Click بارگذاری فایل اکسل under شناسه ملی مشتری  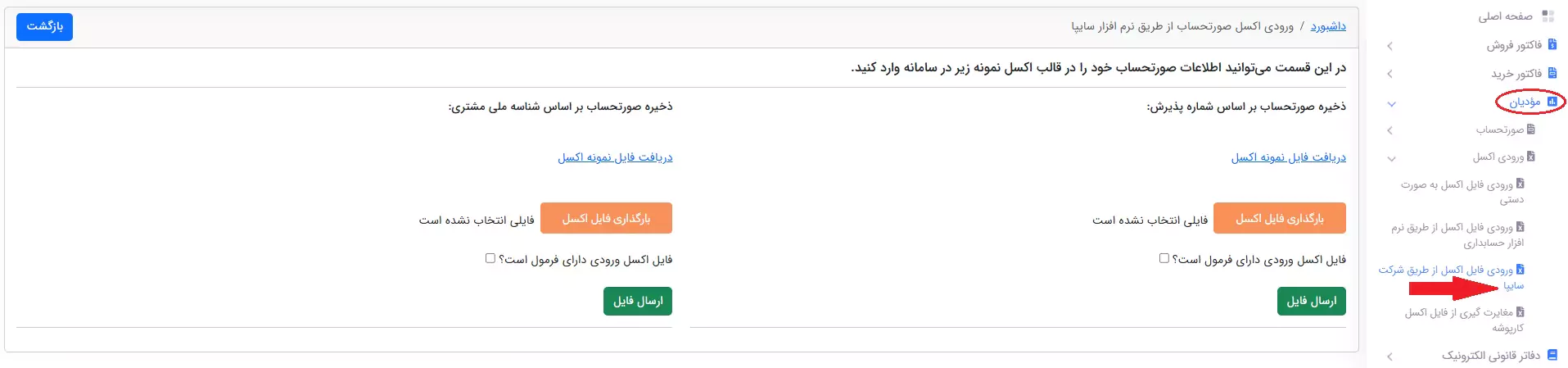pos(606,218)
